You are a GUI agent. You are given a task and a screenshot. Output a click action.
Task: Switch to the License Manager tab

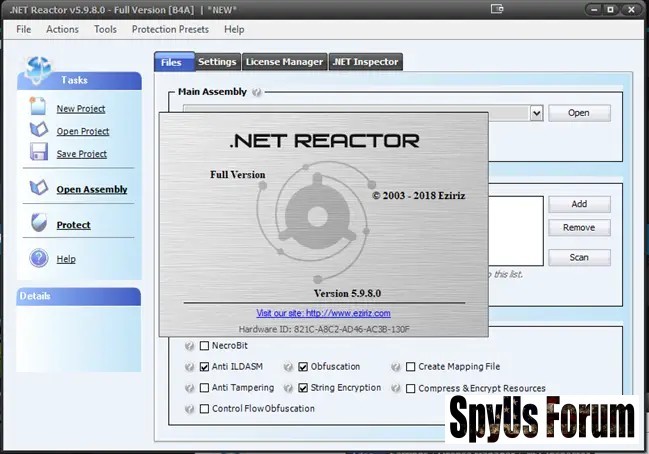[285, 62]
